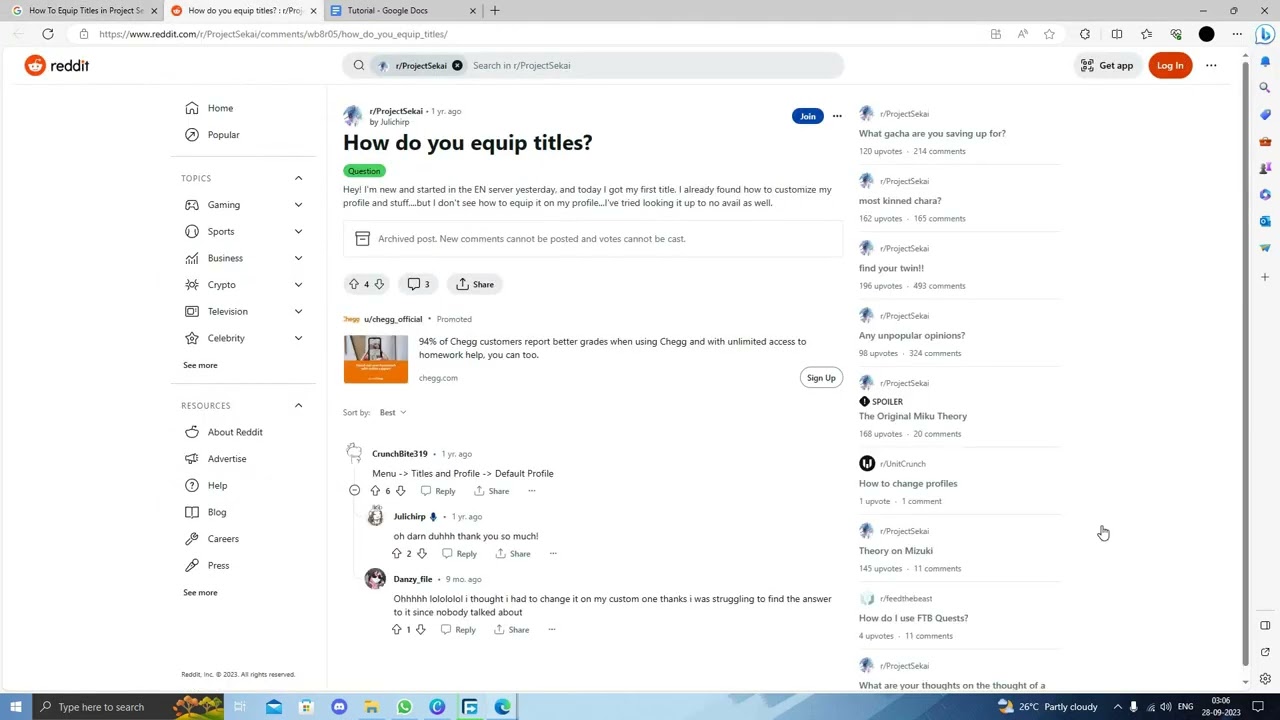Open a new browser tab
The image size is (1280, 720).
[x=494, y=10]
